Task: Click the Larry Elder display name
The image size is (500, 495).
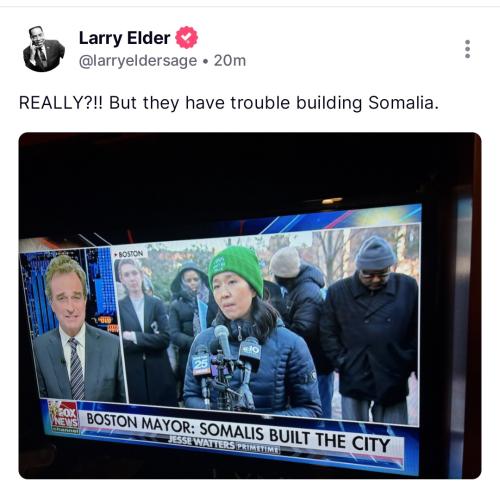Action: click(x=124, y=38)
